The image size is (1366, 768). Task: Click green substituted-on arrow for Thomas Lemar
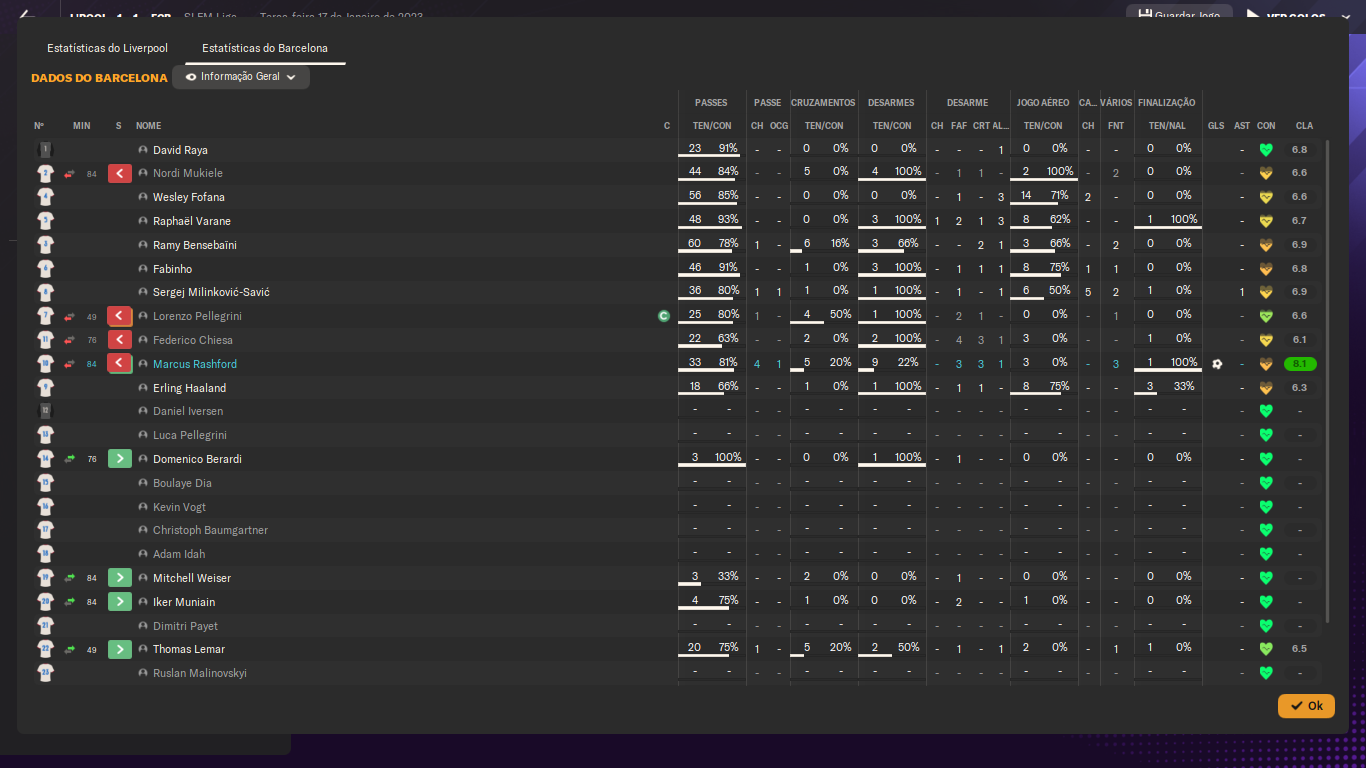coord(120,649)
